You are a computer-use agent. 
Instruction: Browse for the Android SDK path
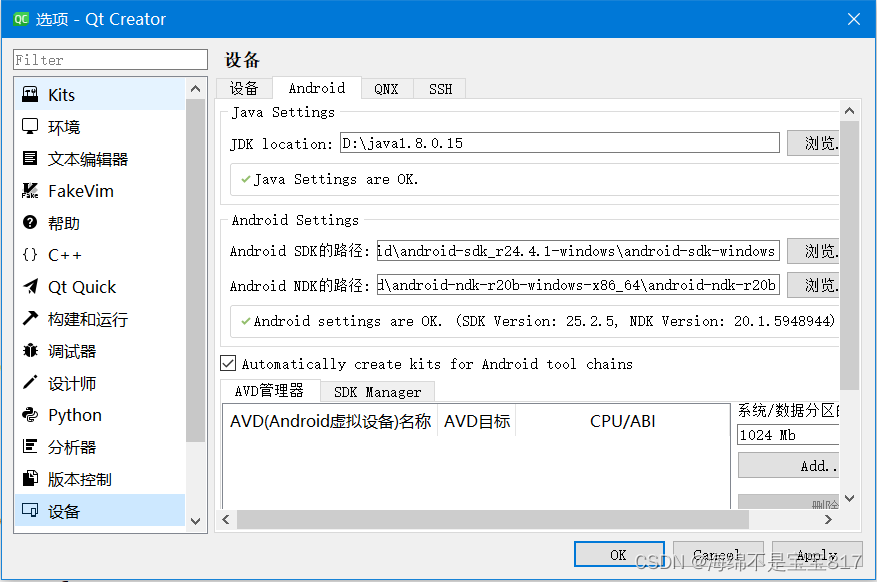814,251
